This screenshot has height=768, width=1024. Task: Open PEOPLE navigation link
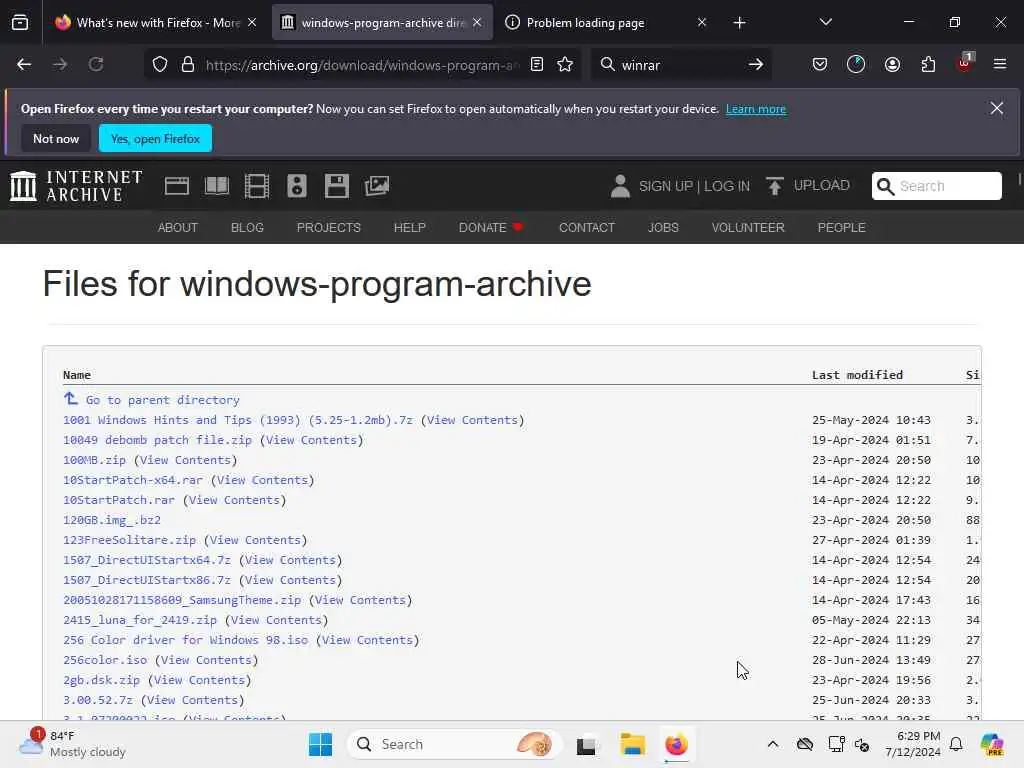tap(841, 227)
